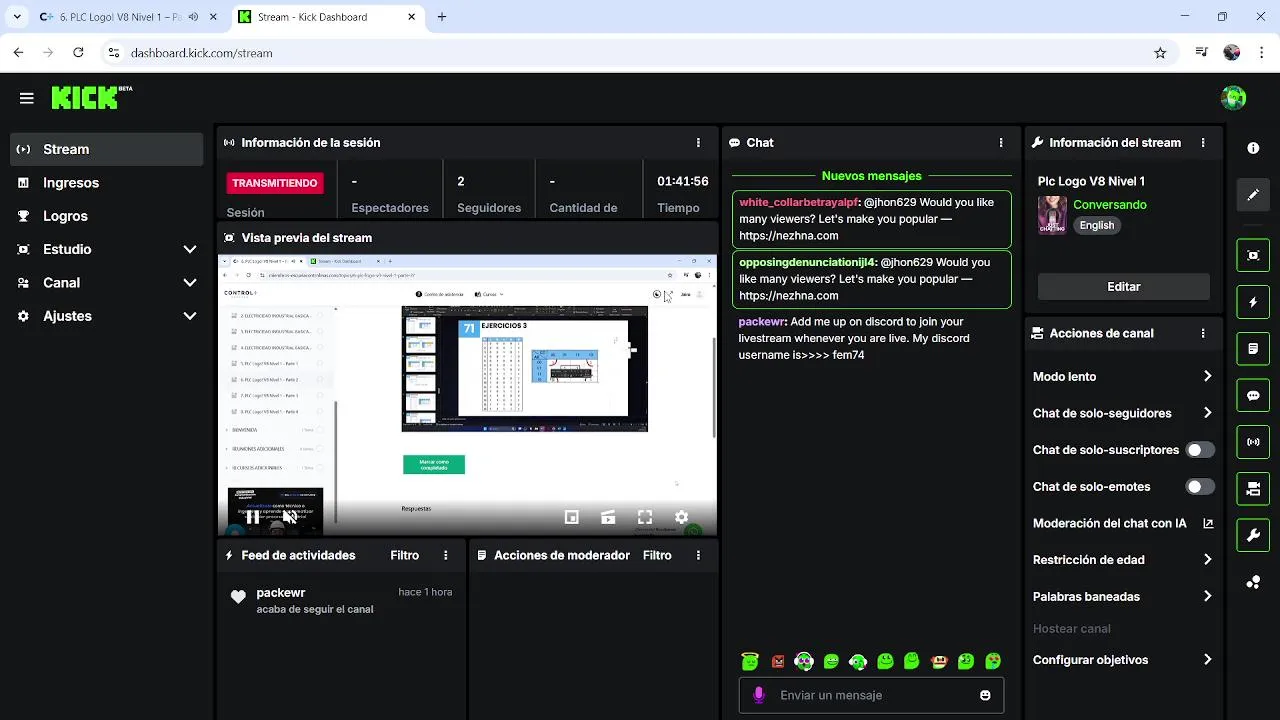
Task: Click the stream category thumbnail image
Action: [x=1052, y=215]
